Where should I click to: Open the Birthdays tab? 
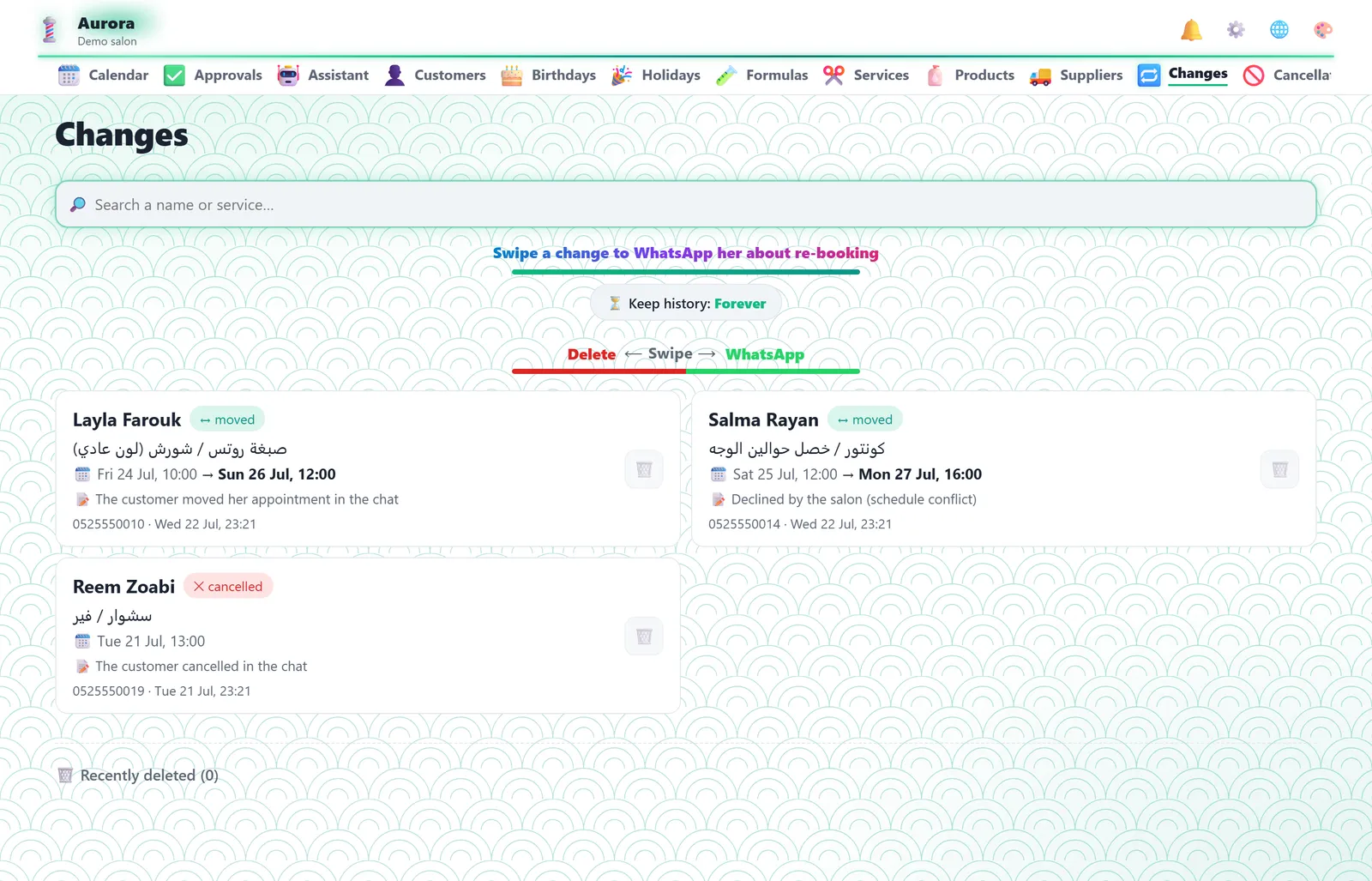549,75
